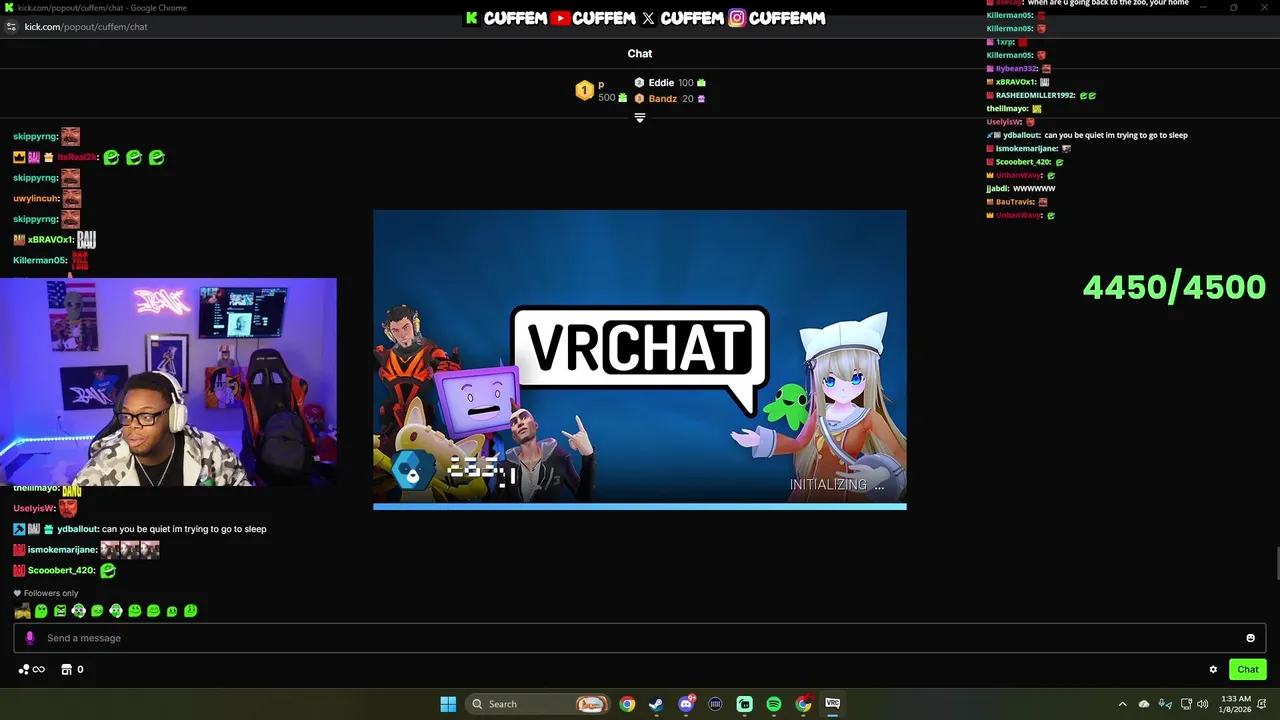This screenshot has height=720, width=1280.
Task: Open Discord from the taskbar
Action: point(686,704)
